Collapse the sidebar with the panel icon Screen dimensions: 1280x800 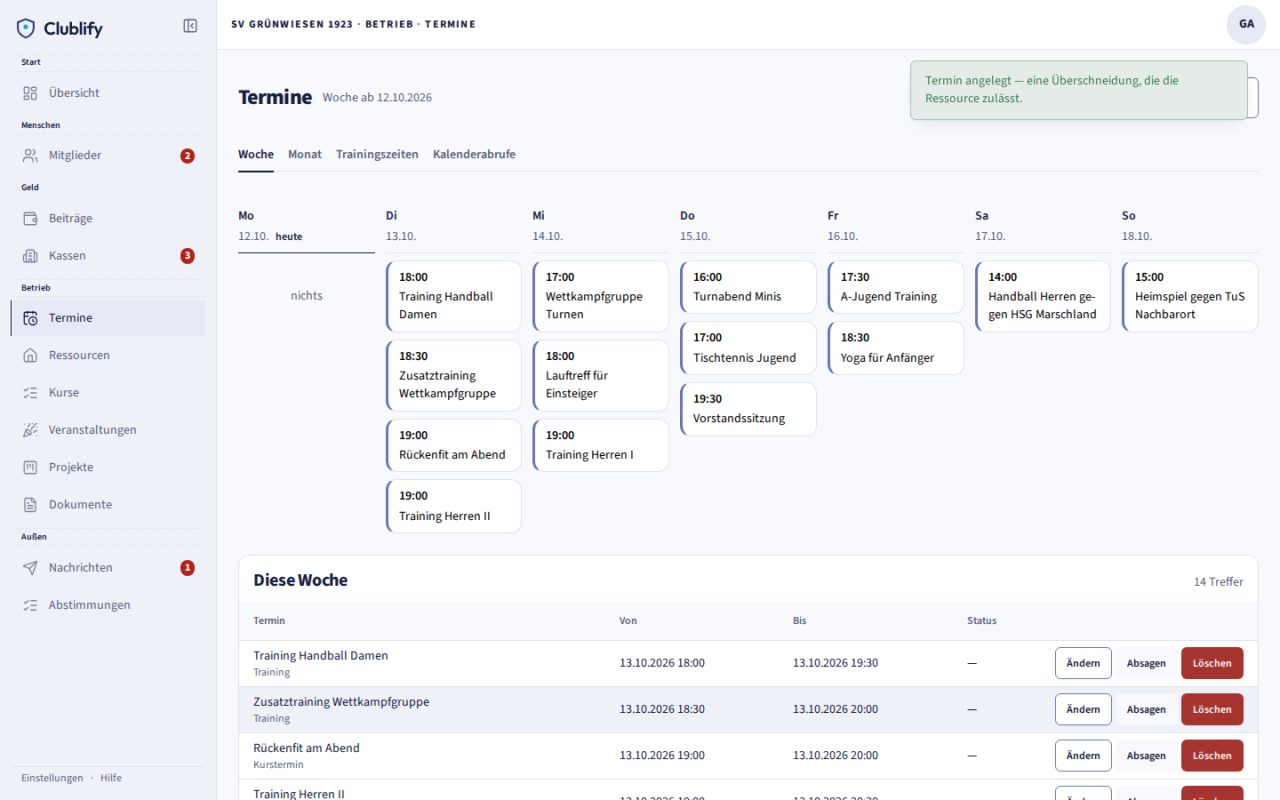tap(190, 26)
